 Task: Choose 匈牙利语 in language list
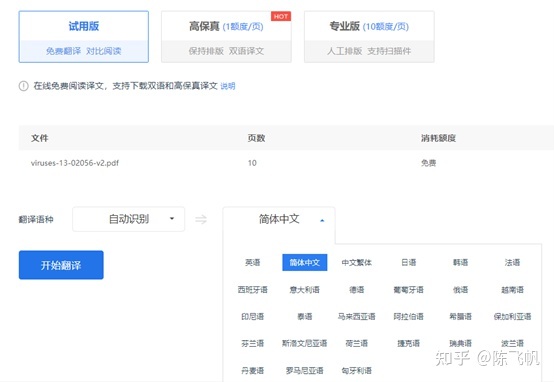coord(356,370)
